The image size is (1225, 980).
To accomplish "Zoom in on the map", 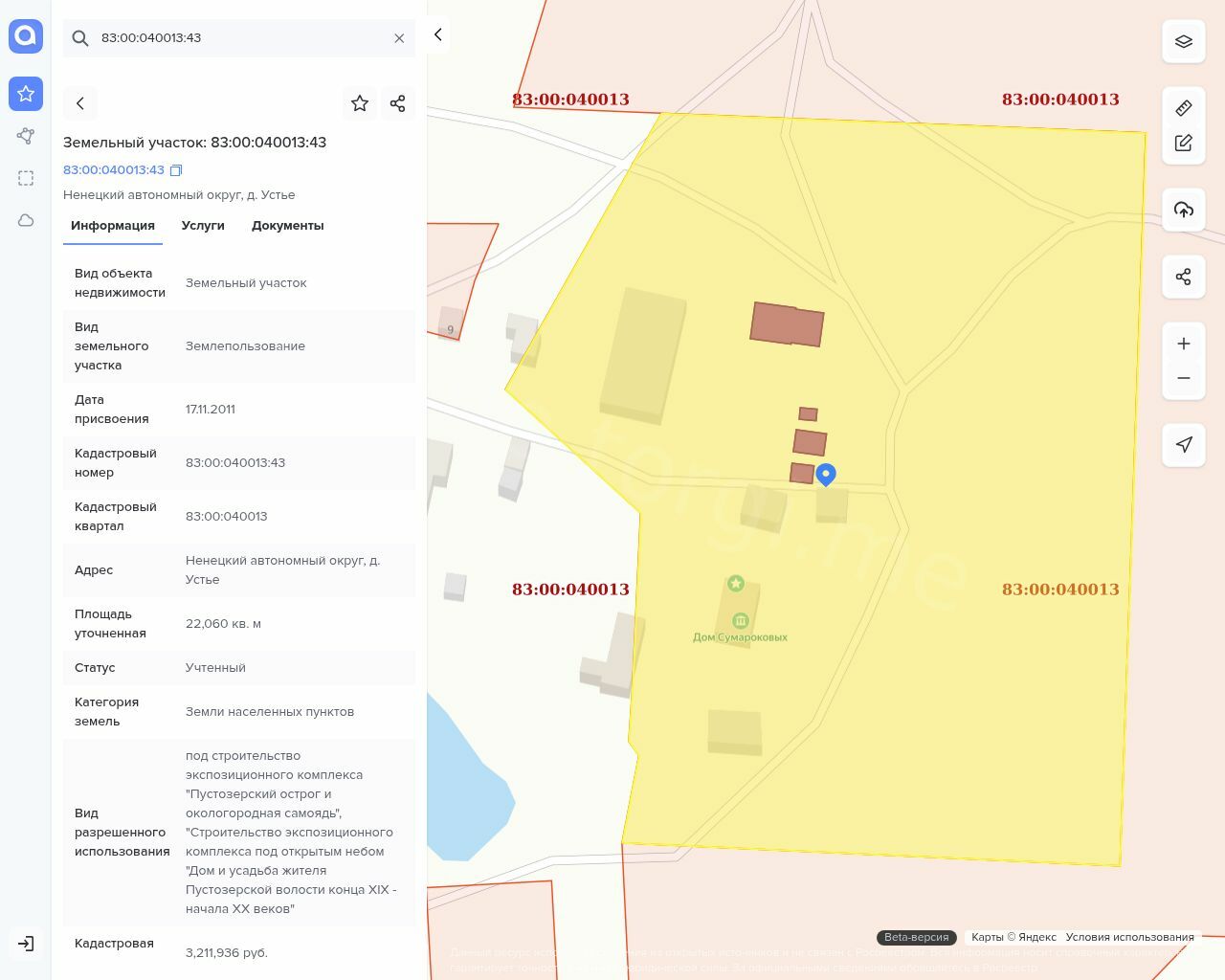I will click(1183, 344).
